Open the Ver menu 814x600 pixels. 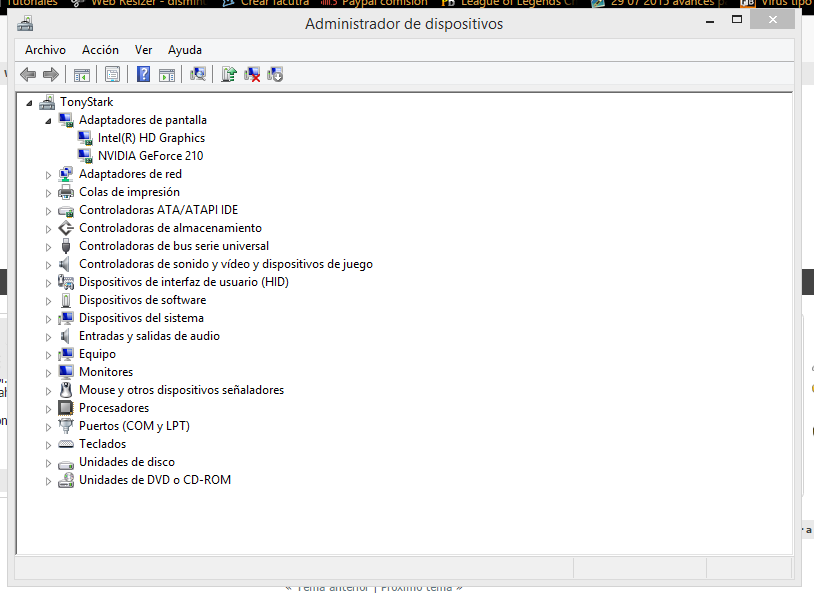(x=143, y=50)
